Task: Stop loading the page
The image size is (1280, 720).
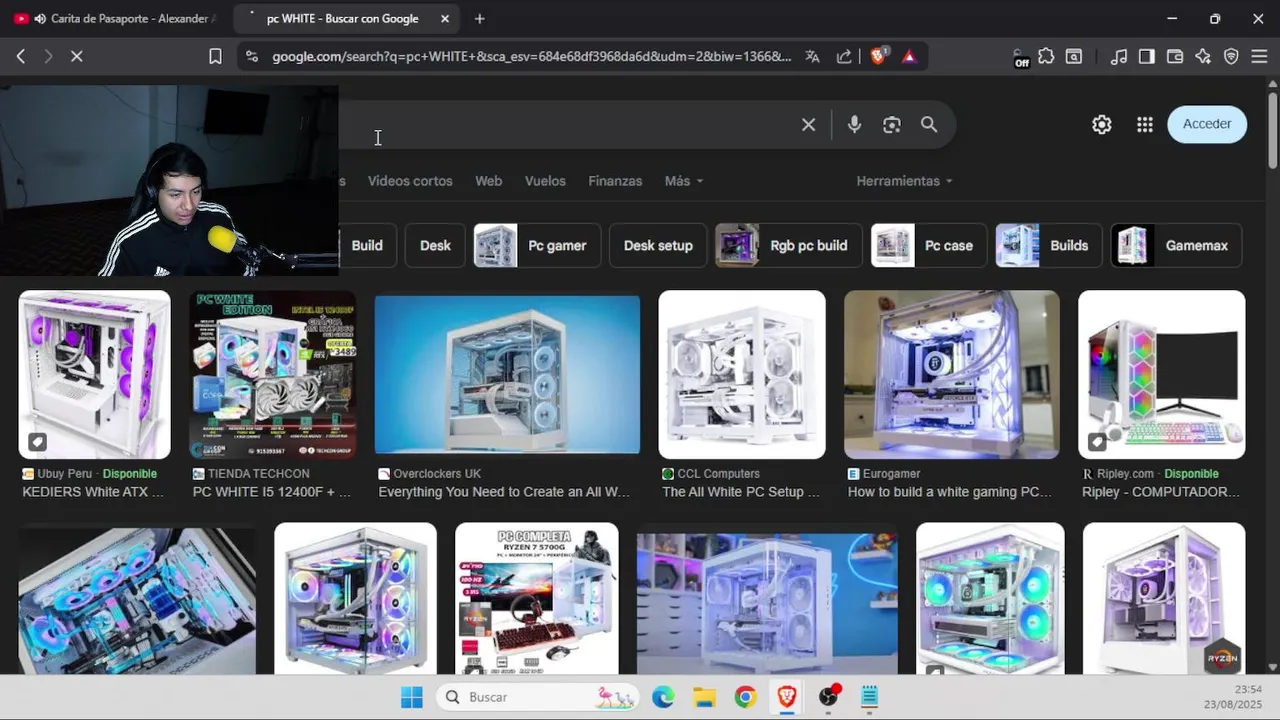Action: 76,57
